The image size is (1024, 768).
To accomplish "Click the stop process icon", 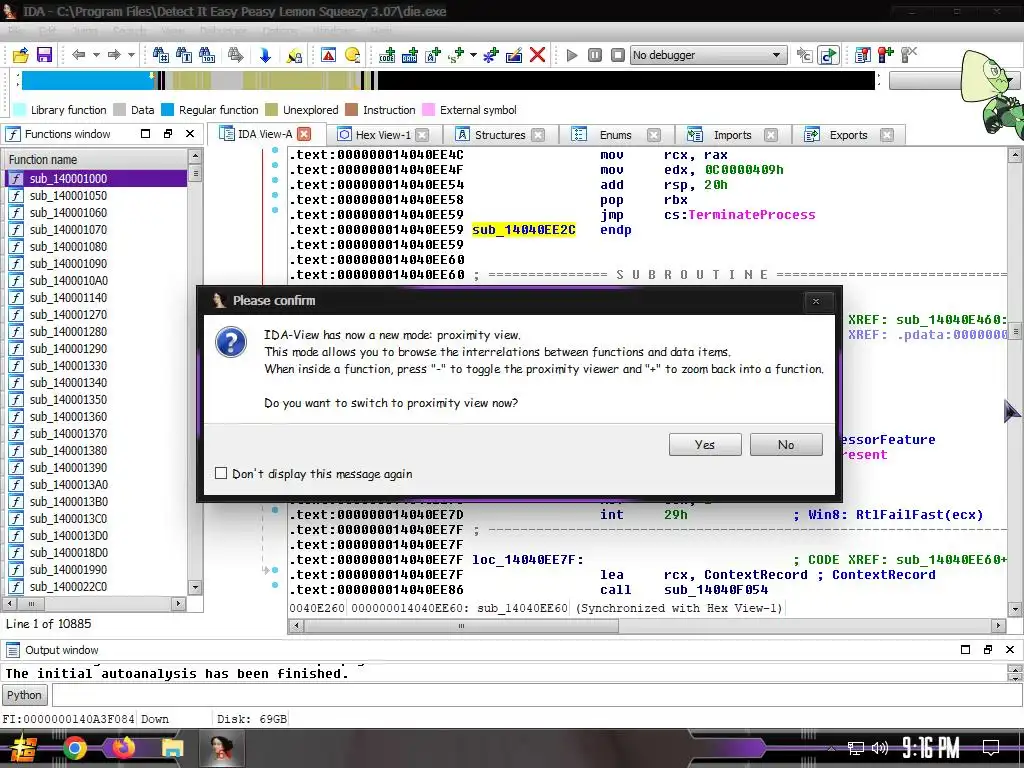I will pyautogui.click(x=618, y=55).
